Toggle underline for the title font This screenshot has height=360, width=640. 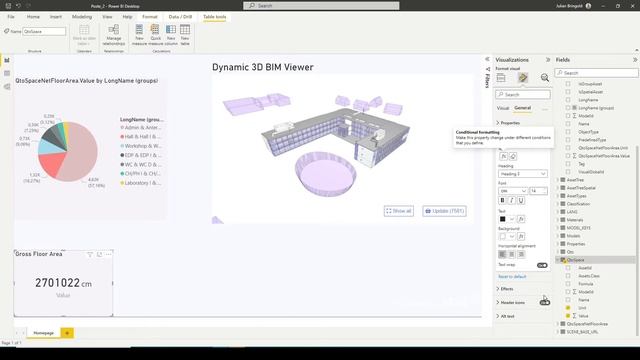point(521,200)
